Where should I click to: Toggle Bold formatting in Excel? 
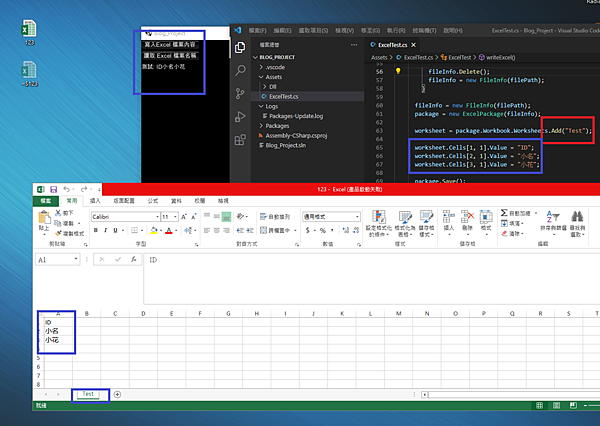click(96, 230)
